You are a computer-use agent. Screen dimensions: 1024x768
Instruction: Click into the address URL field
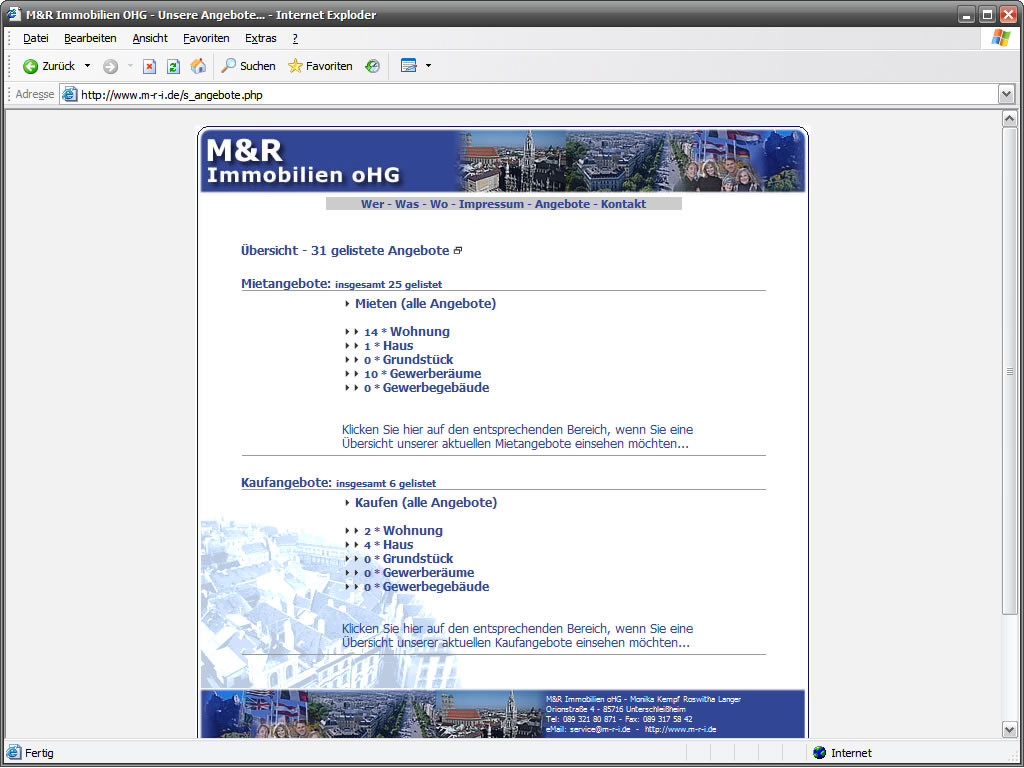(x=500, y=95)
